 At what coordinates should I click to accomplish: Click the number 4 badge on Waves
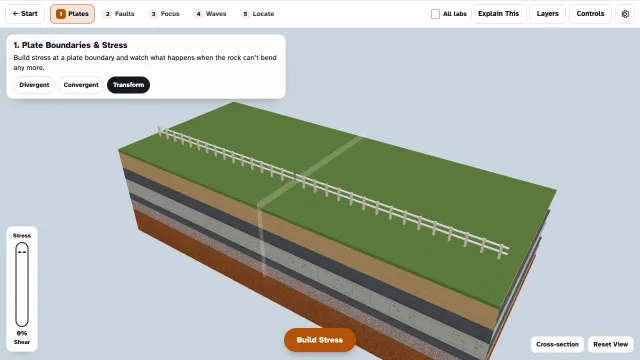coord(198,14)
